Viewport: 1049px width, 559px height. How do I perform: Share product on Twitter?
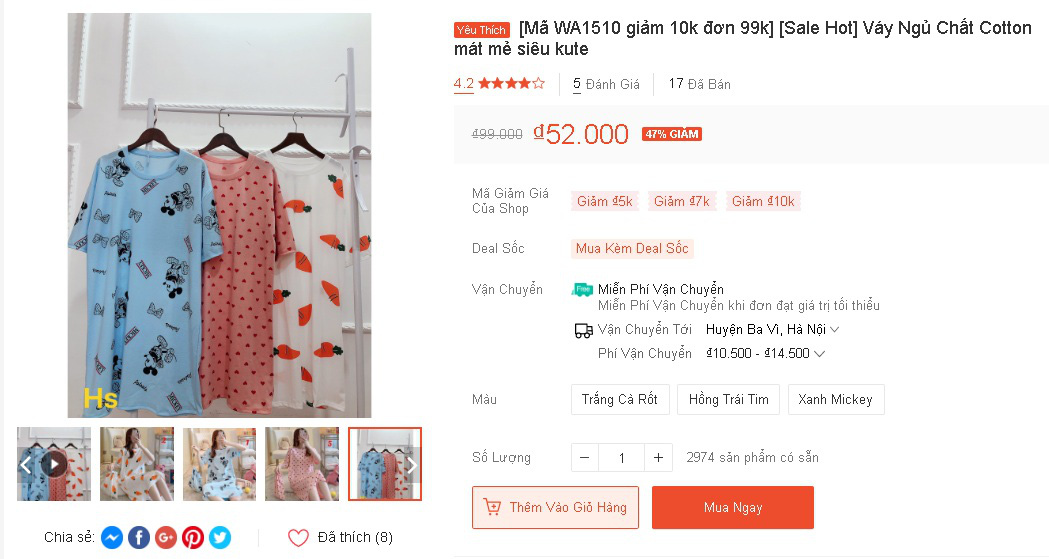click(220, 538)
